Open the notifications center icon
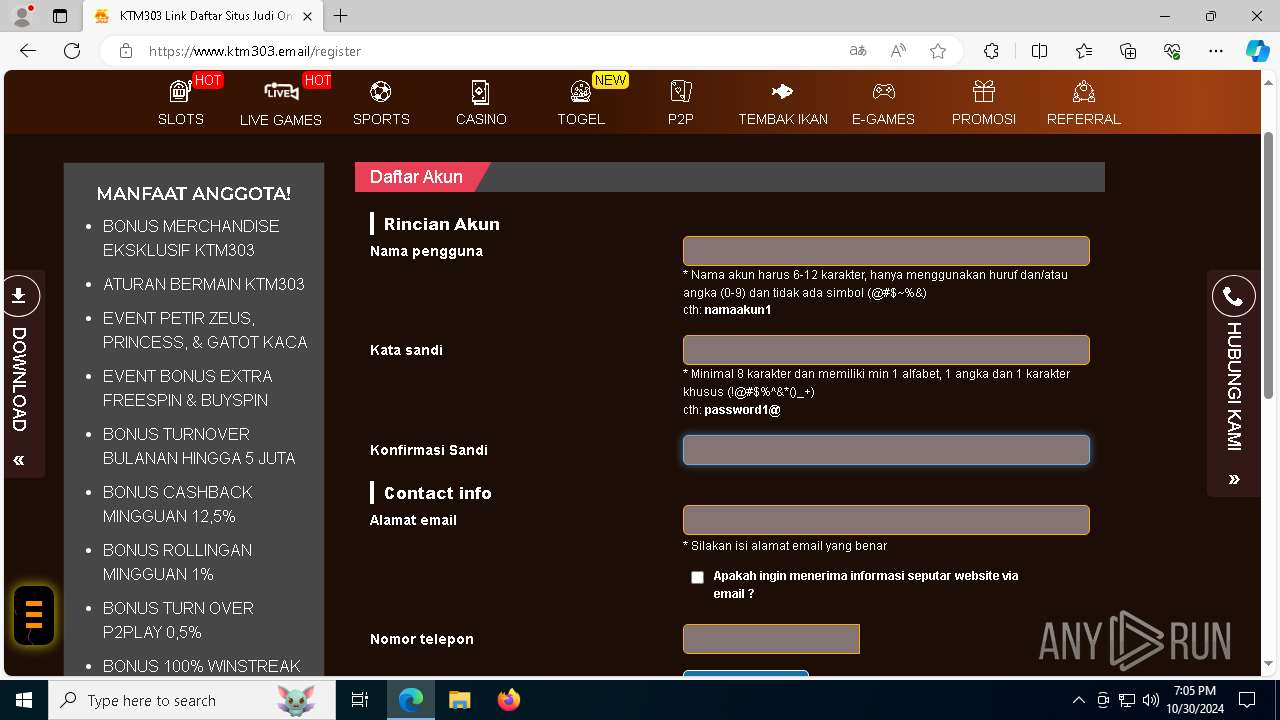This screenshot has width=1280, height=720. (x=1247, y=700)
